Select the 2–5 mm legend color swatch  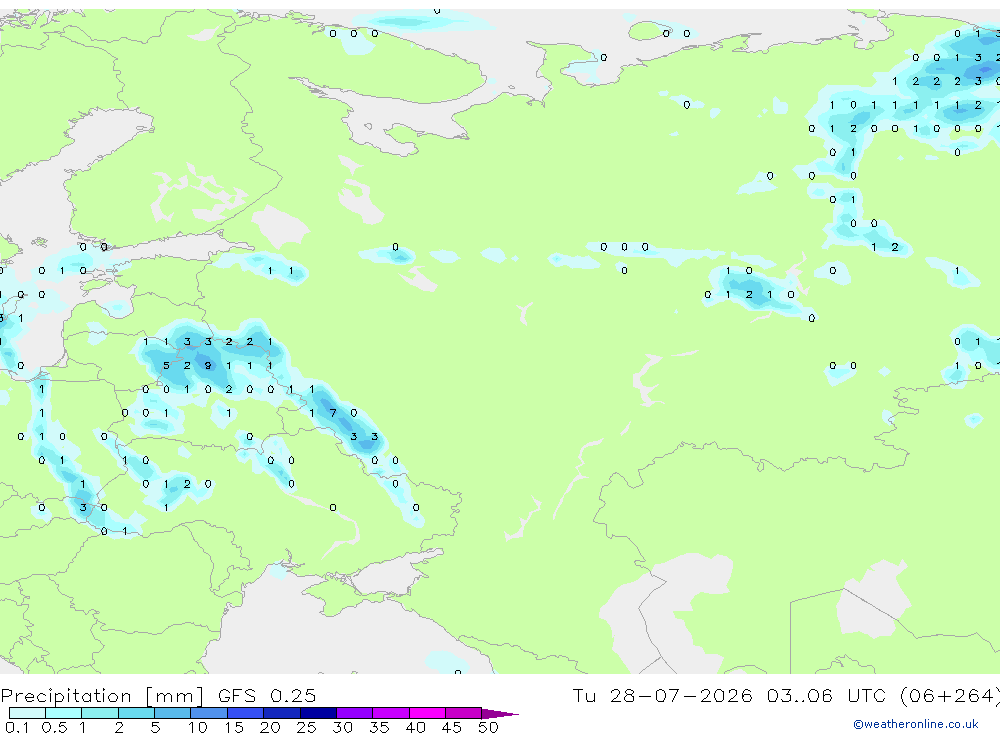click(136, 713)
